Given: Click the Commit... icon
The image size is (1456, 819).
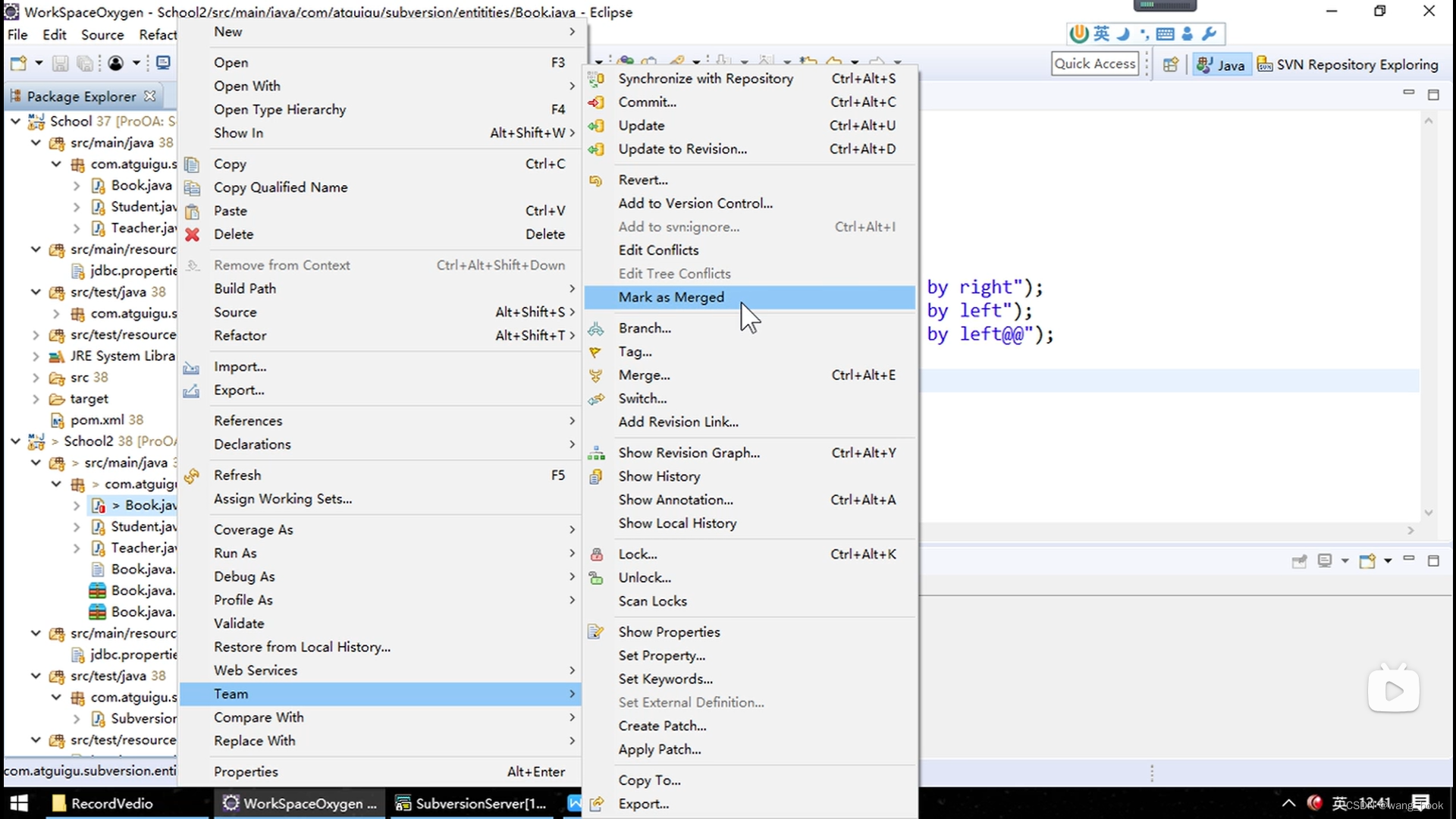Looking at the screenshot, I should click(x=596, y=102).
